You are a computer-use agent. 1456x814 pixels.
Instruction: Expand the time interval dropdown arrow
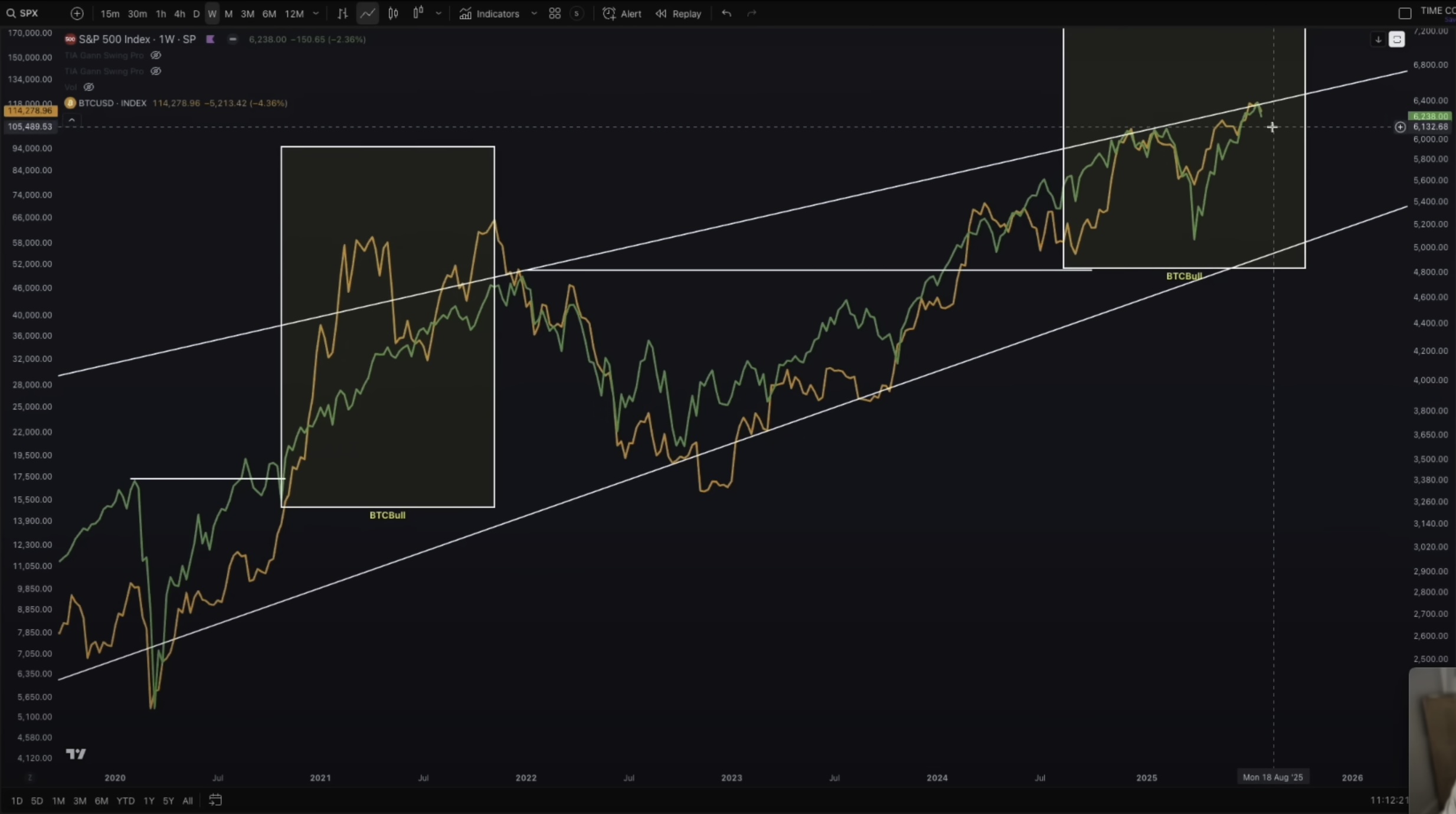pyautogui.click(x=316, y=14)
